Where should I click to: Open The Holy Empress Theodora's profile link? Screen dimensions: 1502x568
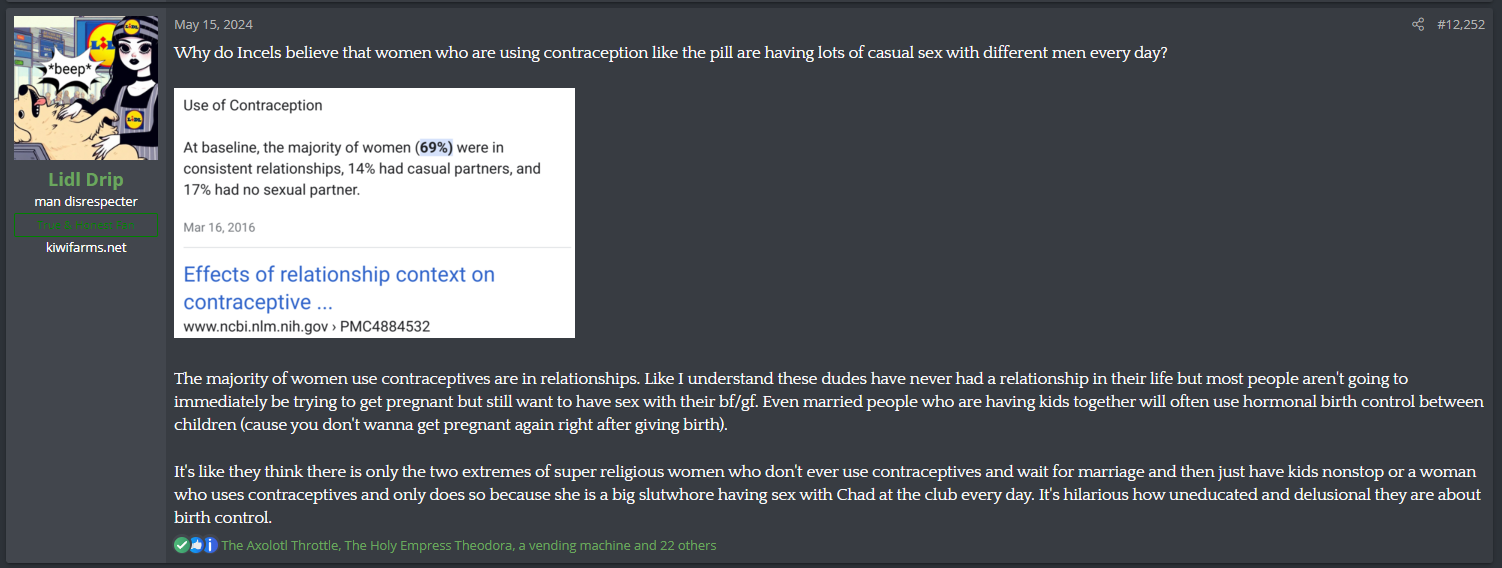(427, 545)
